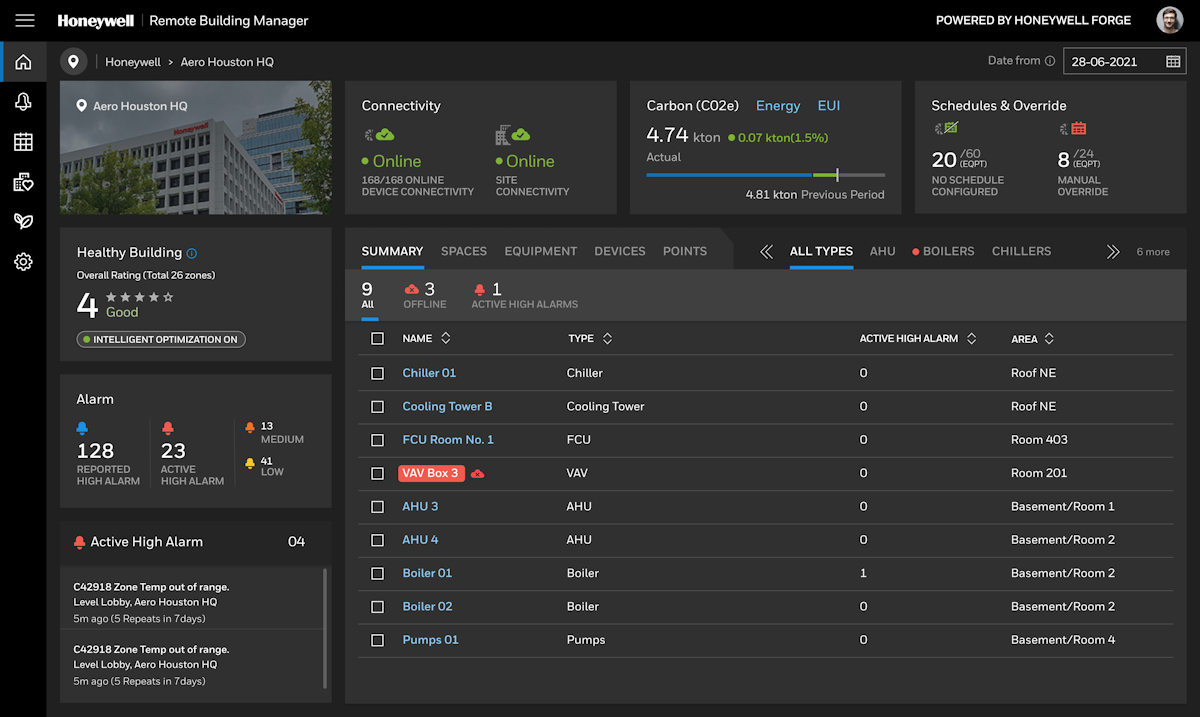Open Boiler 02 link
The height and width of the screenshot is (717, 1200).
[x=427, y=607]
